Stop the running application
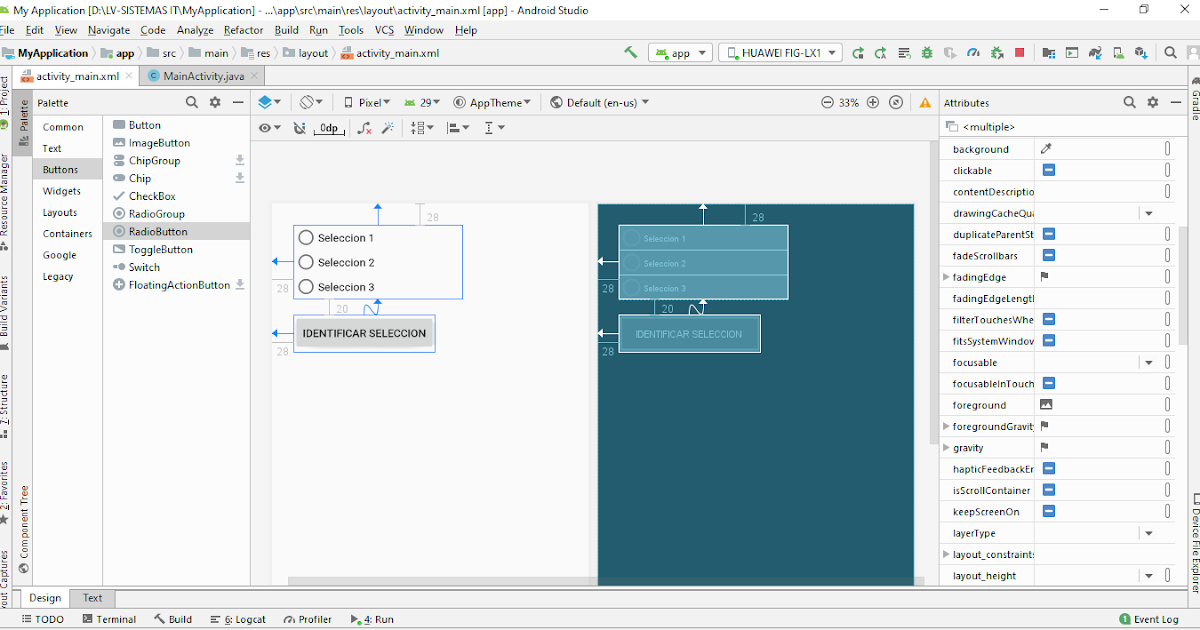 [x=1018, y=53]
